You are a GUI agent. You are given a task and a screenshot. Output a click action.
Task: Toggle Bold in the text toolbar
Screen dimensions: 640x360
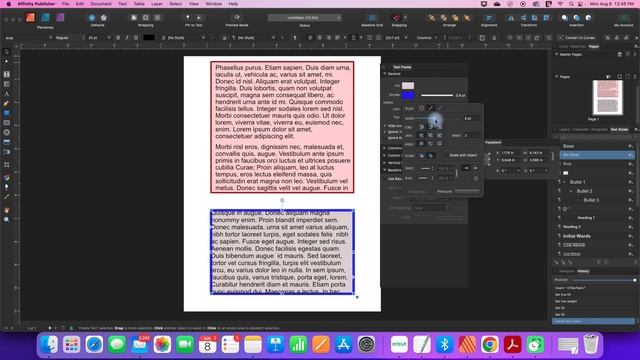(x=118, y=38)
